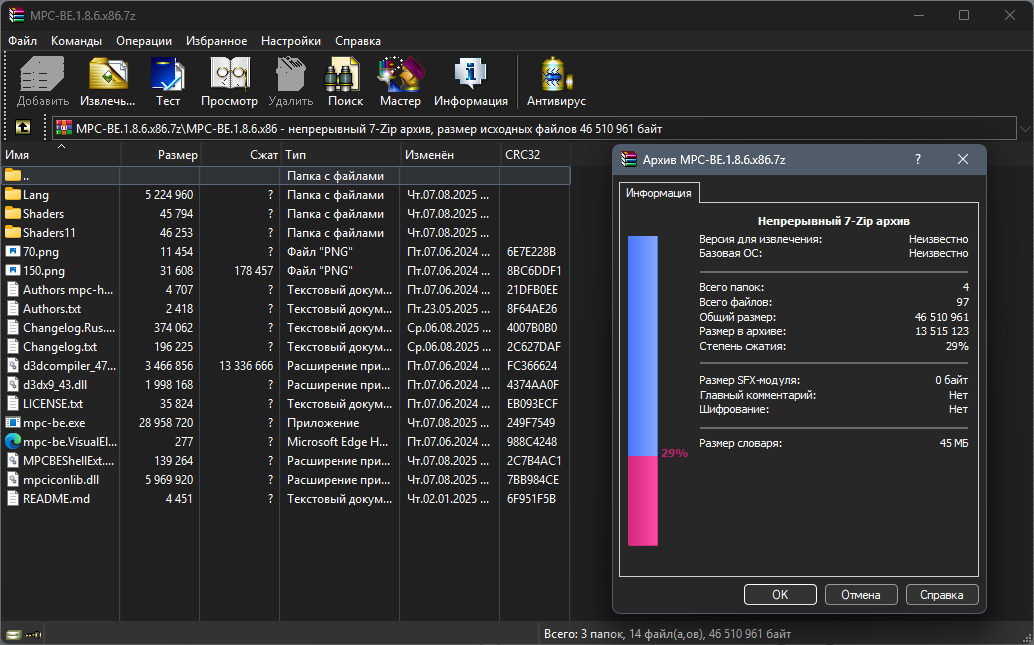
Task: Select the Authors mpc-h... file row
Action: click(x=285, y=290)
